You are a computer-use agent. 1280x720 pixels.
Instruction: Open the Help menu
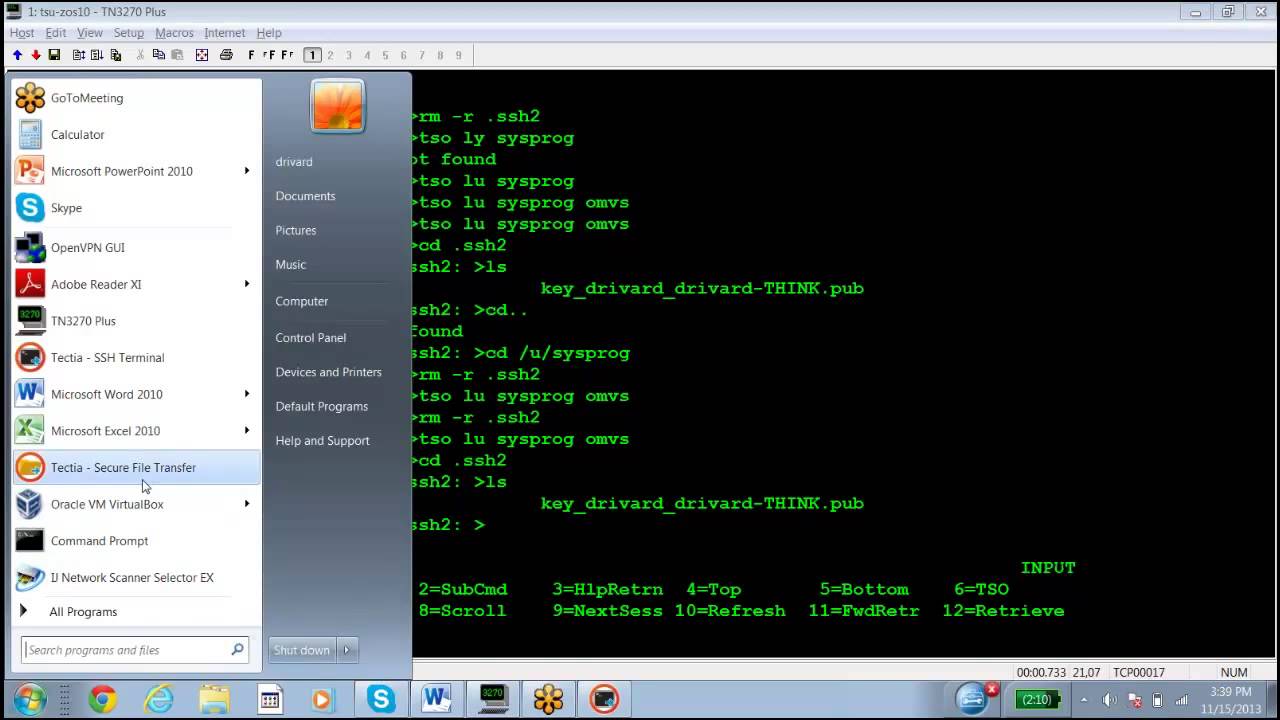[x=269, y=33]
